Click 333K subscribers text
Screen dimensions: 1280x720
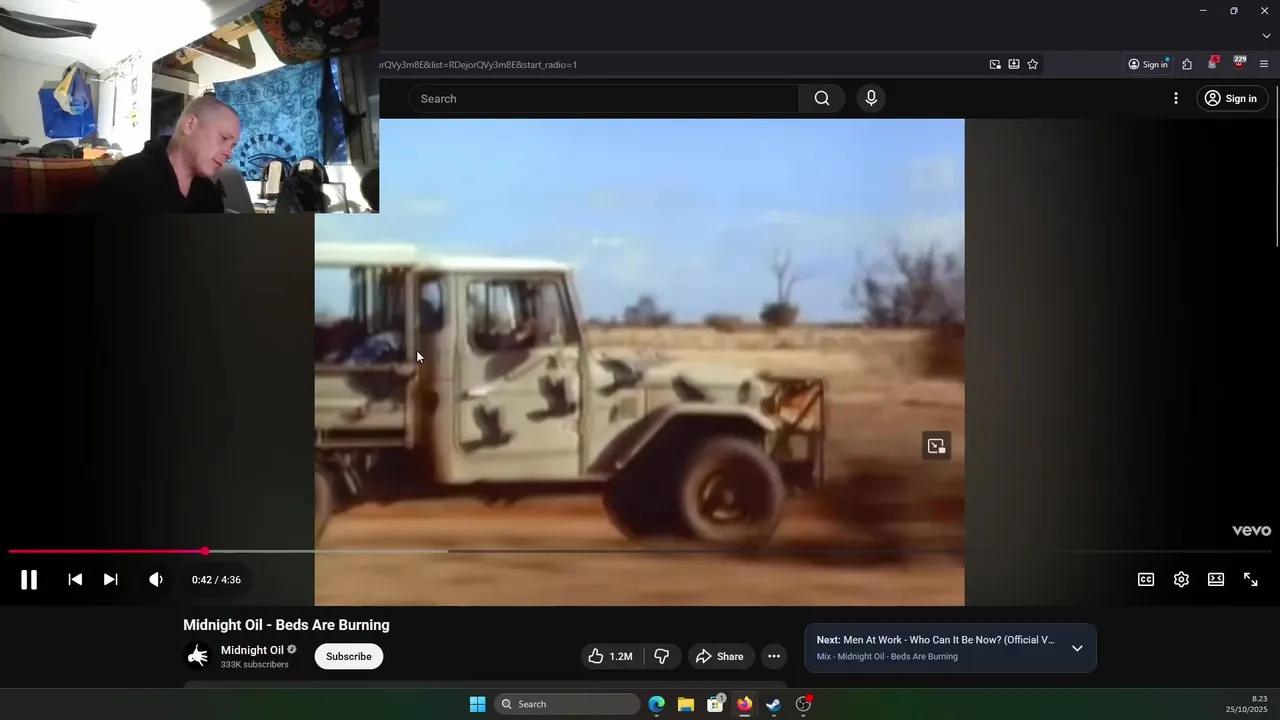click(x=255, y=665)
